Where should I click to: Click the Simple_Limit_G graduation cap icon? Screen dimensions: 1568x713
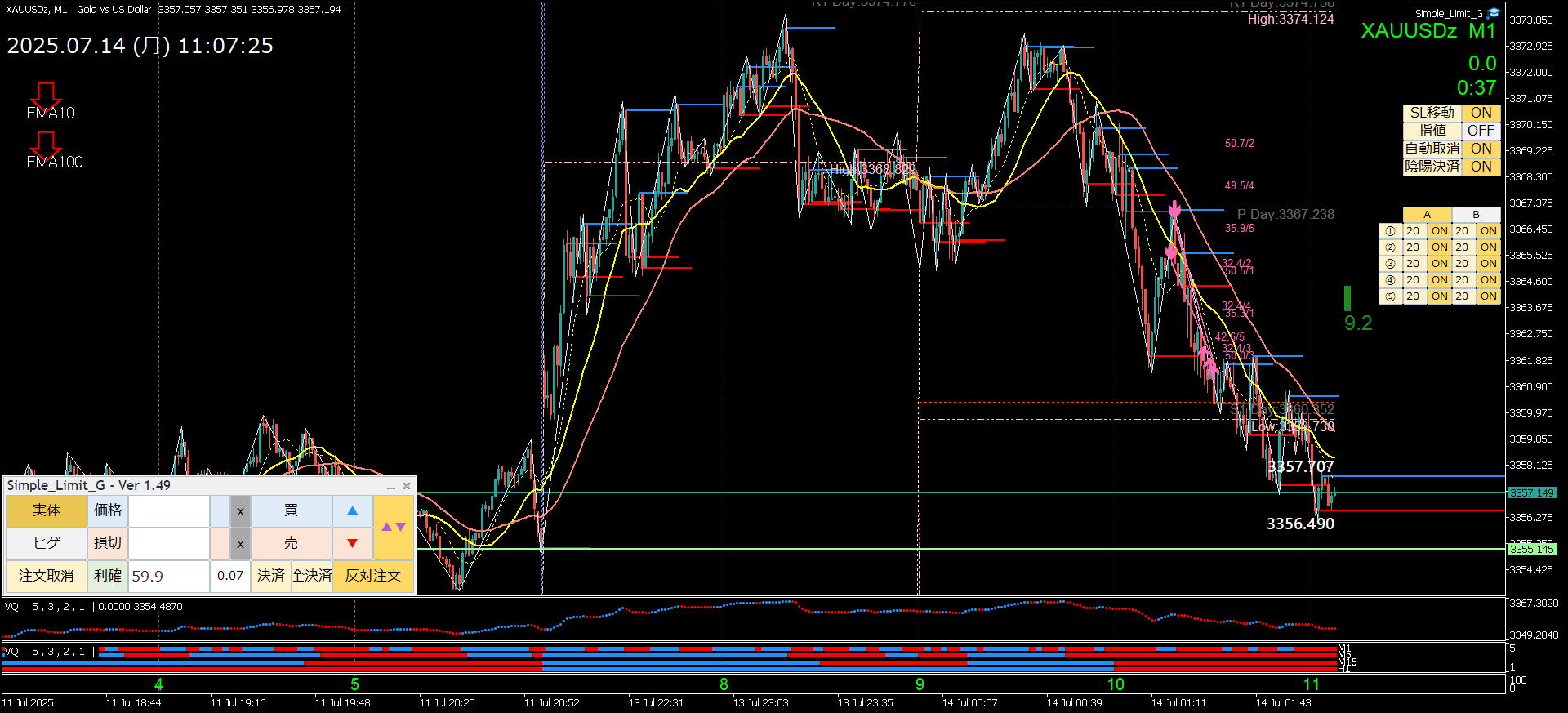tap(1494, 13)
